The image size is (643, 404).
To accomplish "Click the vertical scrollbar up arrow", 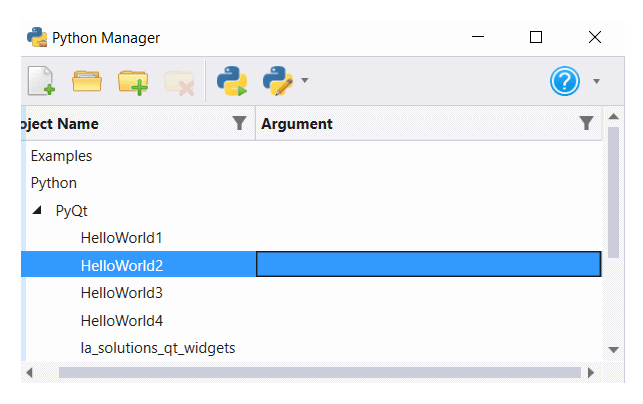I will 613,116.
